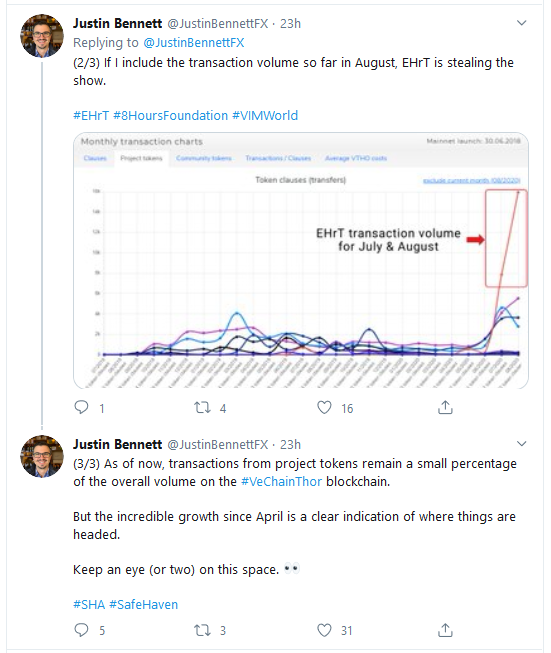
Task: Click the #EHrT hashtag
Action: pos(91,115)
